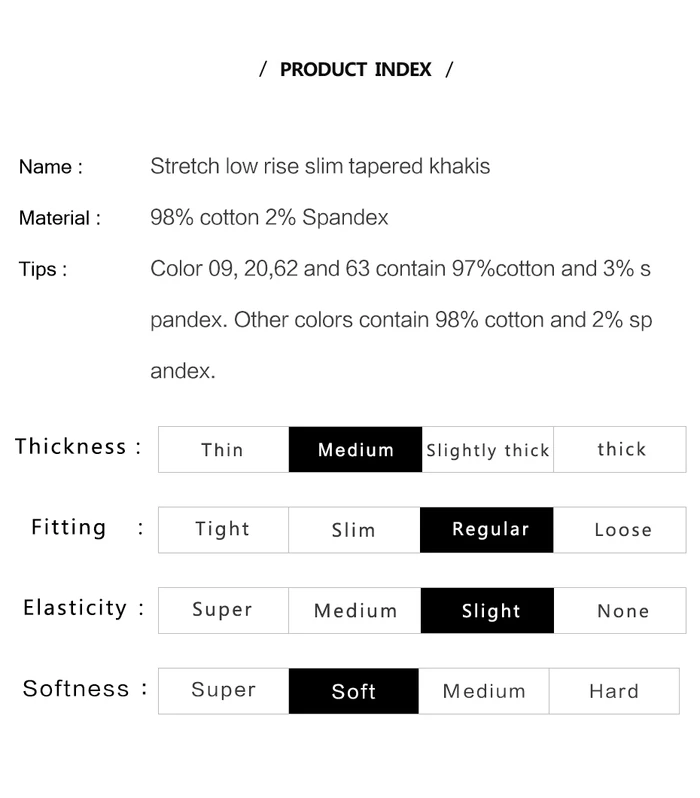
Task: Select None for elasticity
Action: (620, 610)
